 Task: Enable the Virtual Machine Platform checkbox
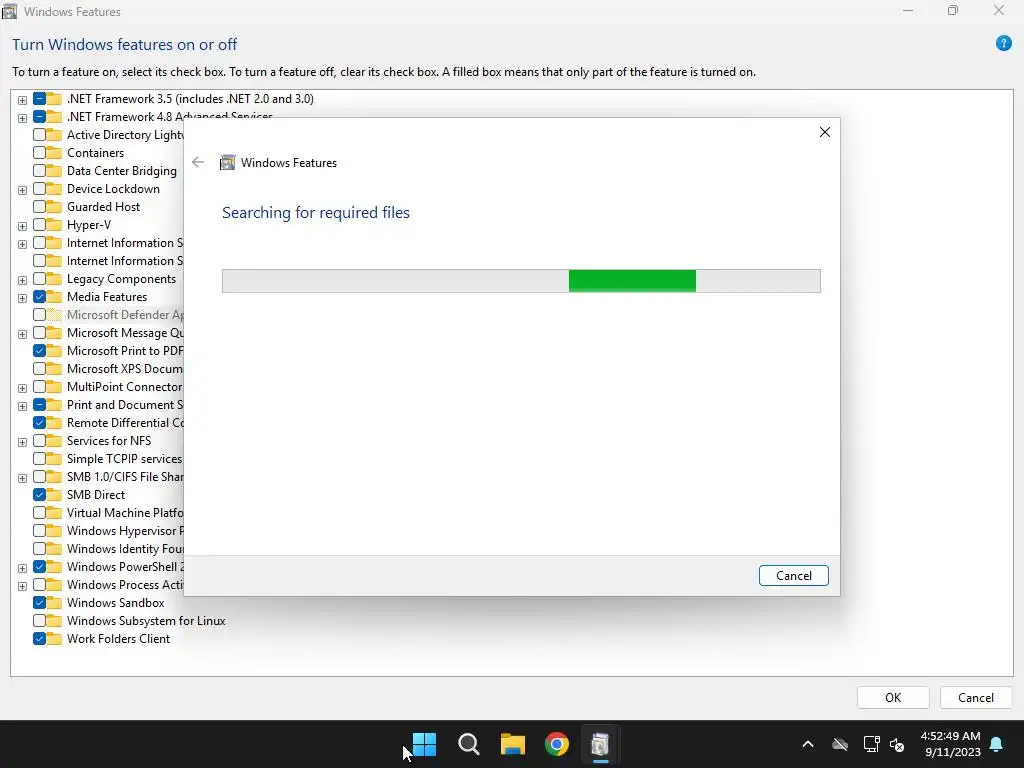click(39, 513)
